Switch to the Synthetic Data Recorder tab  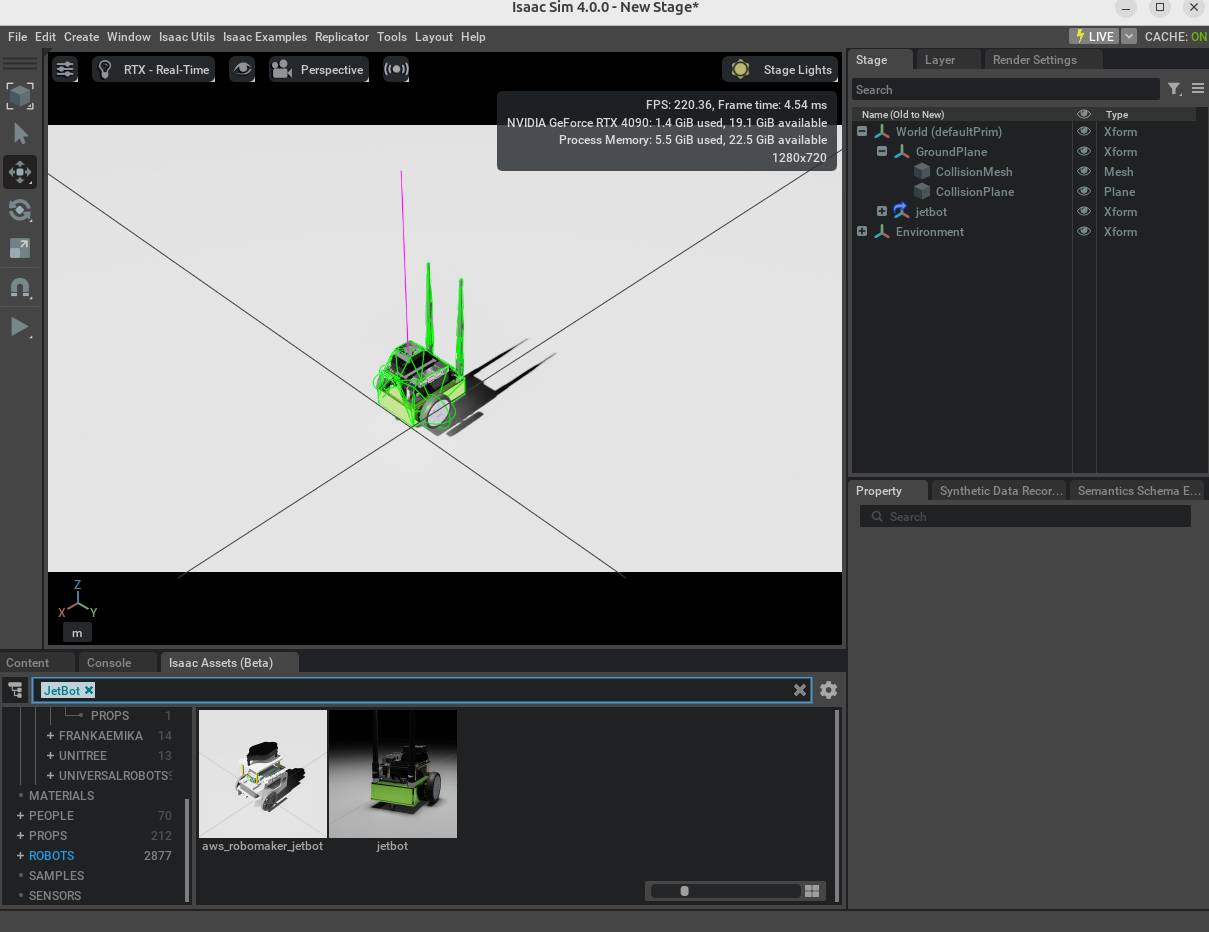[1000, 491]
